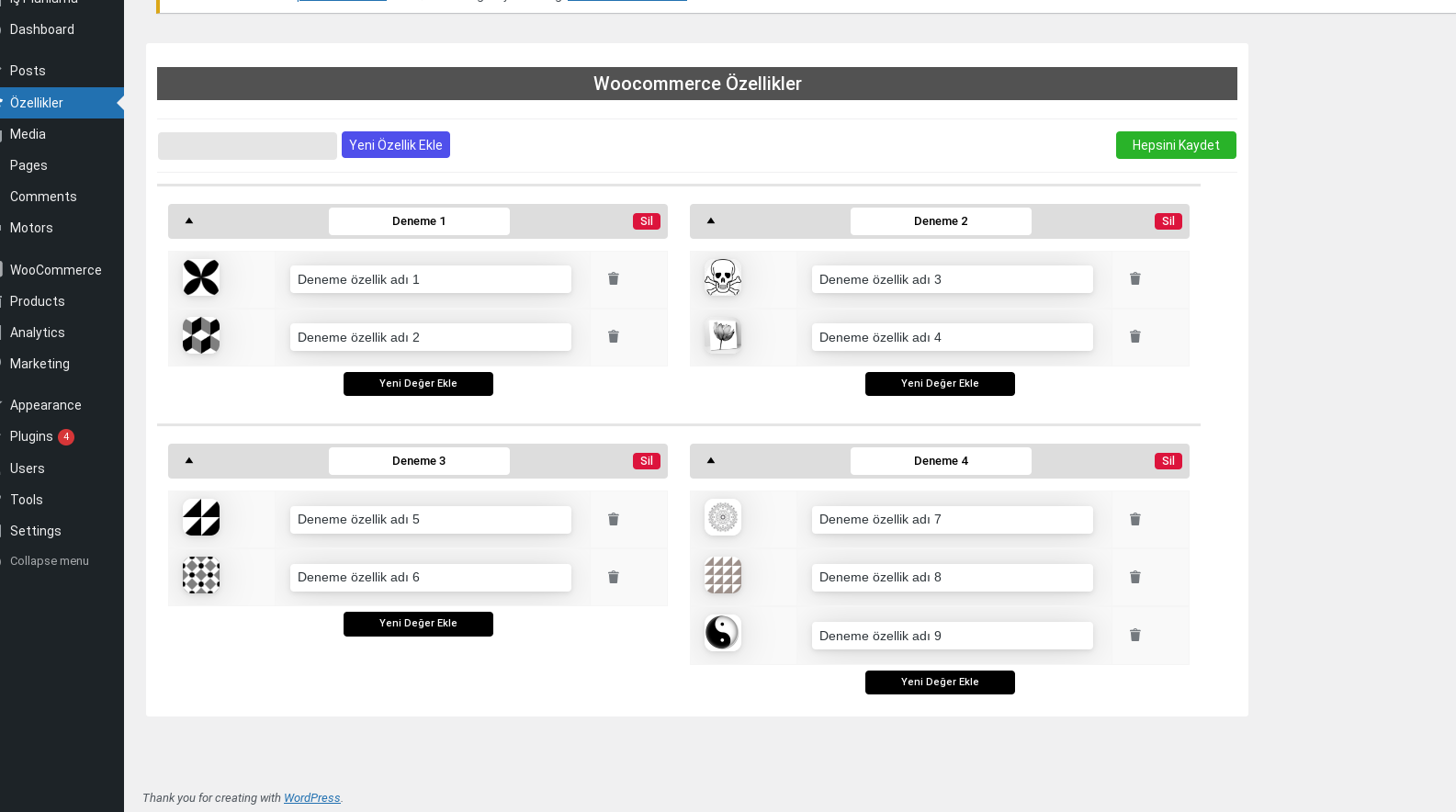The height and width of the screenshot is (812, 1456).
Task: Open the hexagon cube image for özellik adı 2
Action: (201, 335)
